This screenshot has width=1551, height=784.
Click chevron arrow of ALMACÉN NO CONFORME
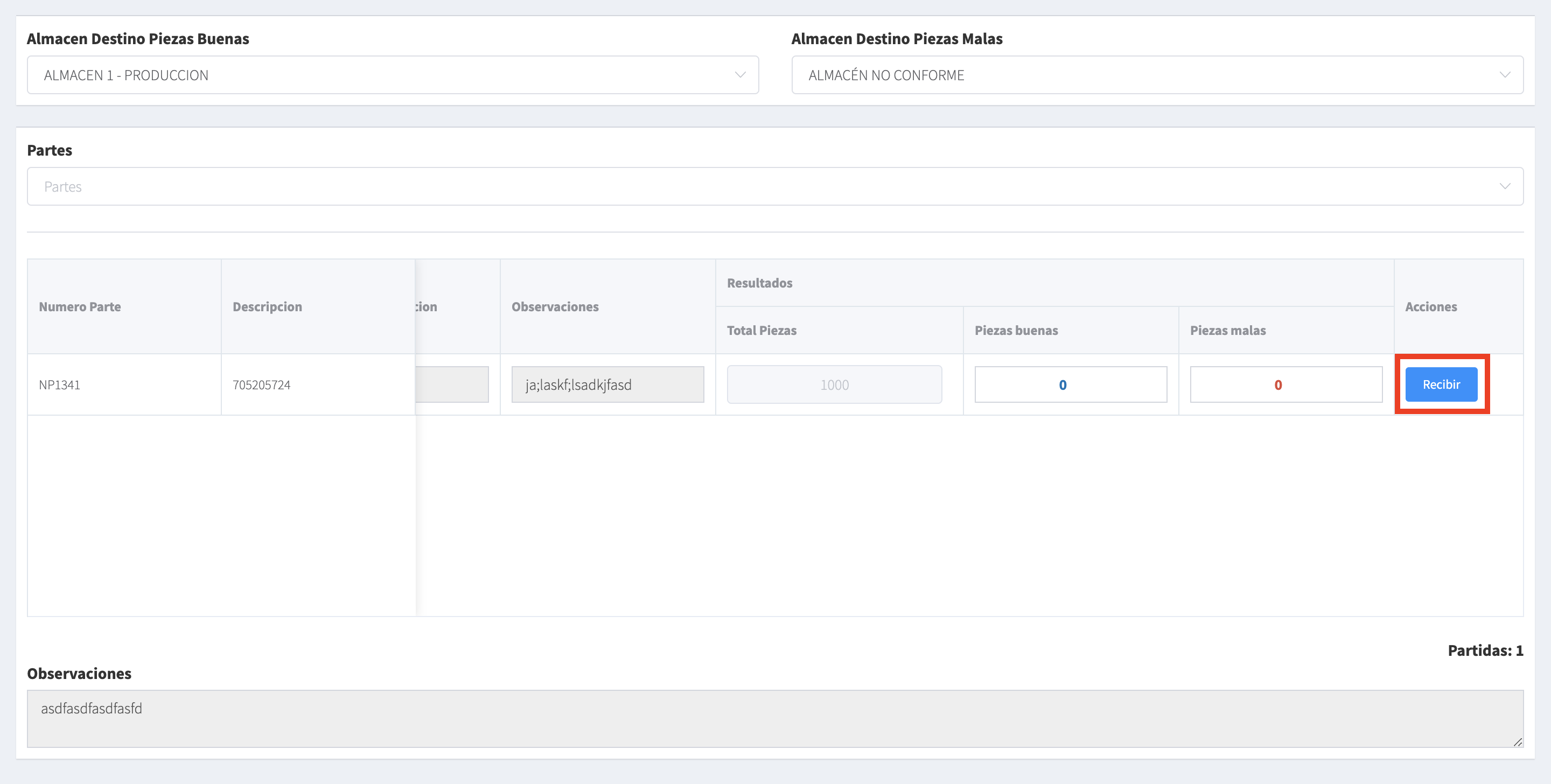[1505, 75]
